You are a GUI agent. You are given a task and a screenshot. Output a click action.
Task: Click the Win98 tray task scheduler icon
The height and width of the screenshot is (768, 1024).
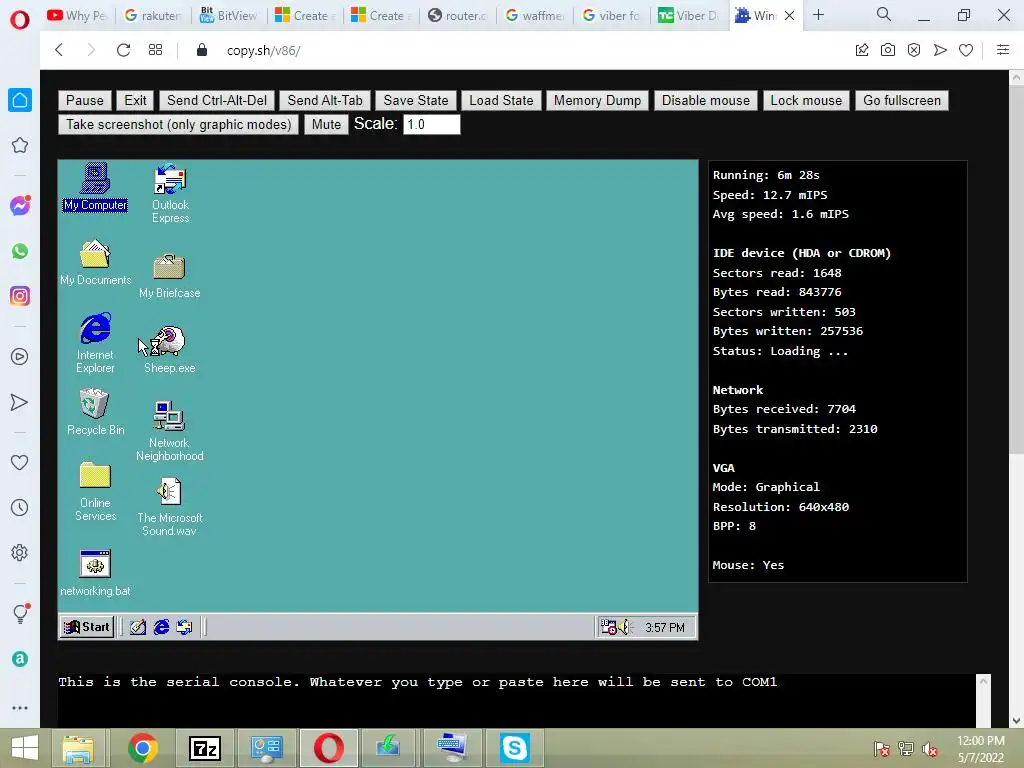pyautogui.click(x=609, y=627)
